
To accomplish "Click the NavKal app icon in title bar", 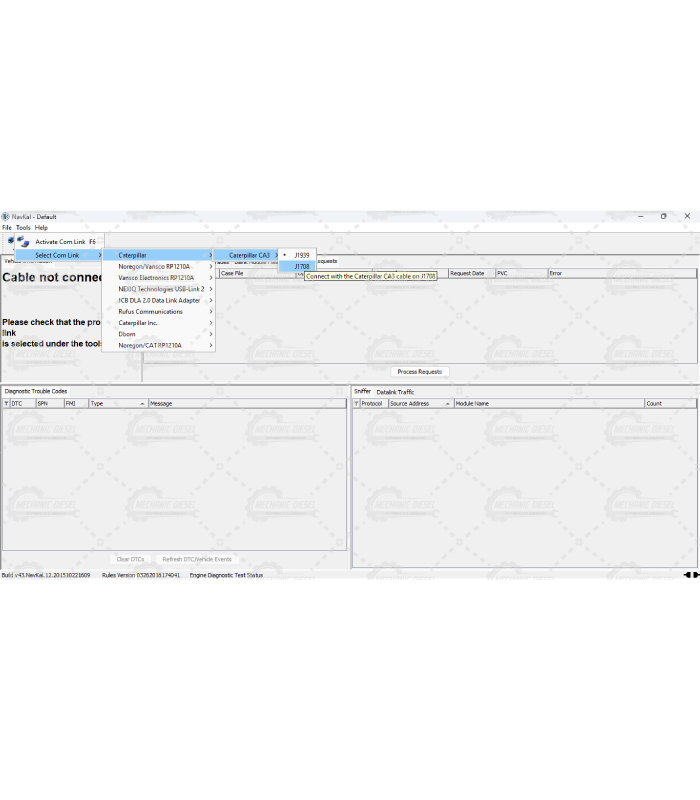I will coord(5,216).
